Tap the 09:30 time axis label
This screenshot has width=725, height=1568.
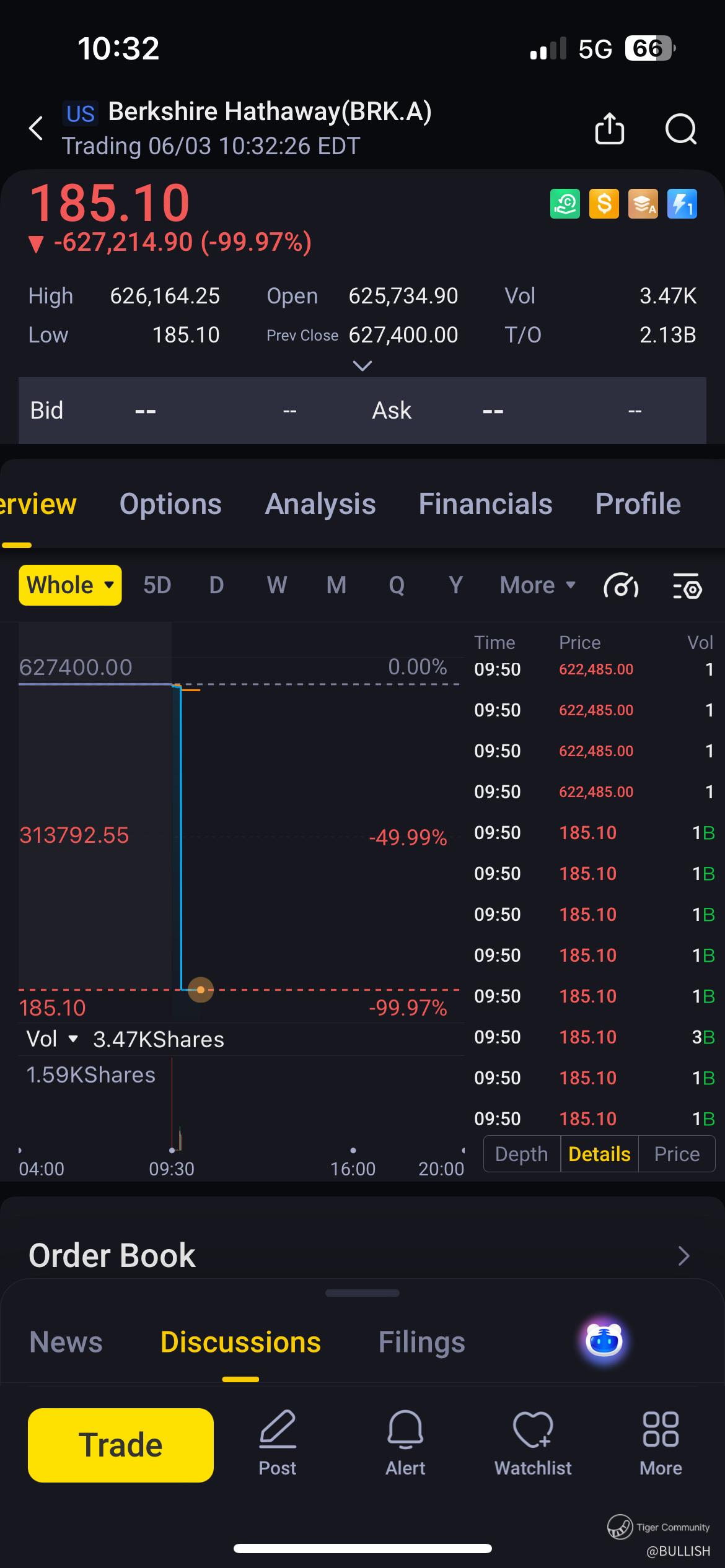pyautogui.click(x=172, y=1169)
